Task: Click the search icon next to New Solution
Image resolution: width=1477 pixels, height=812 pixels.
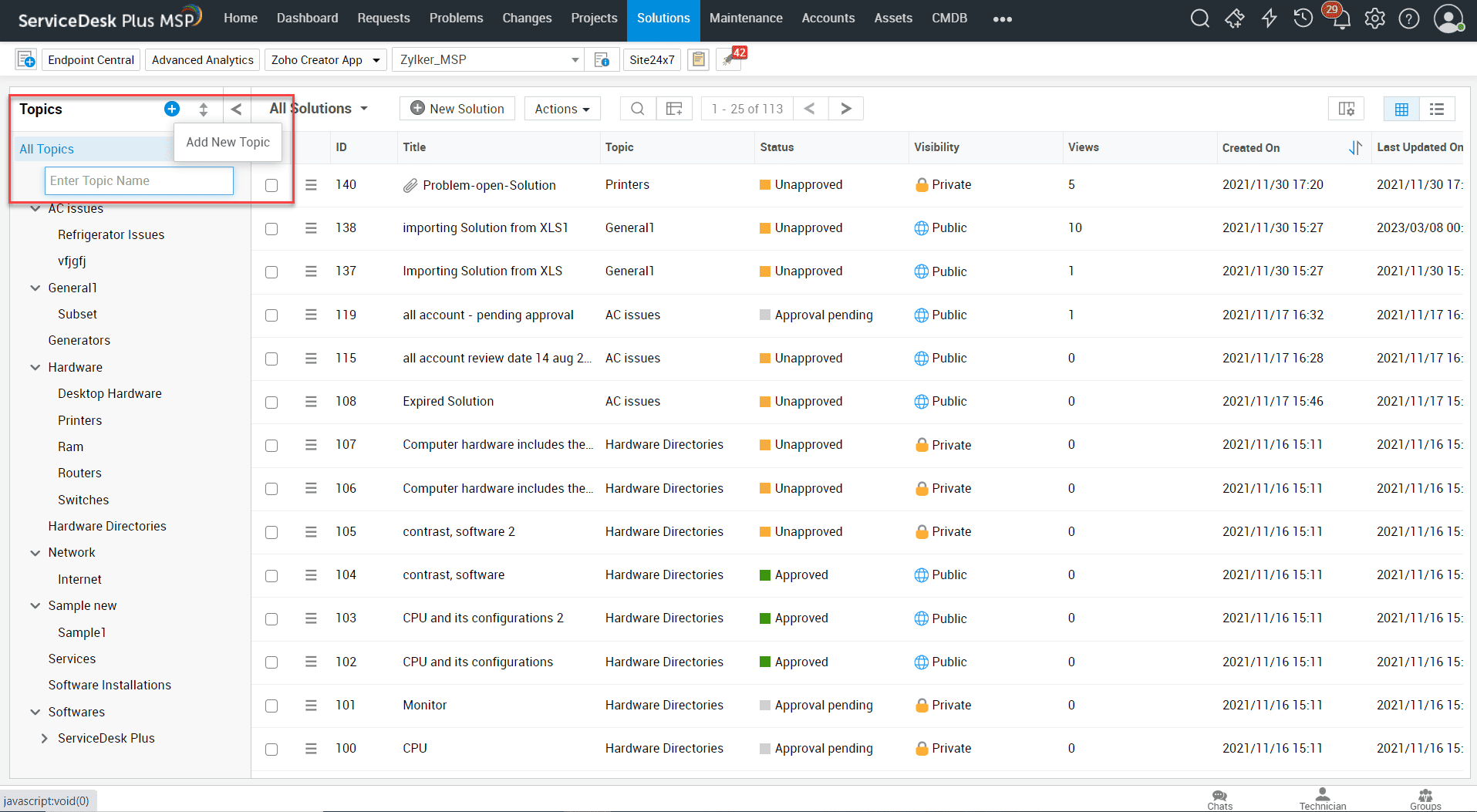Action: click(637, 108)
